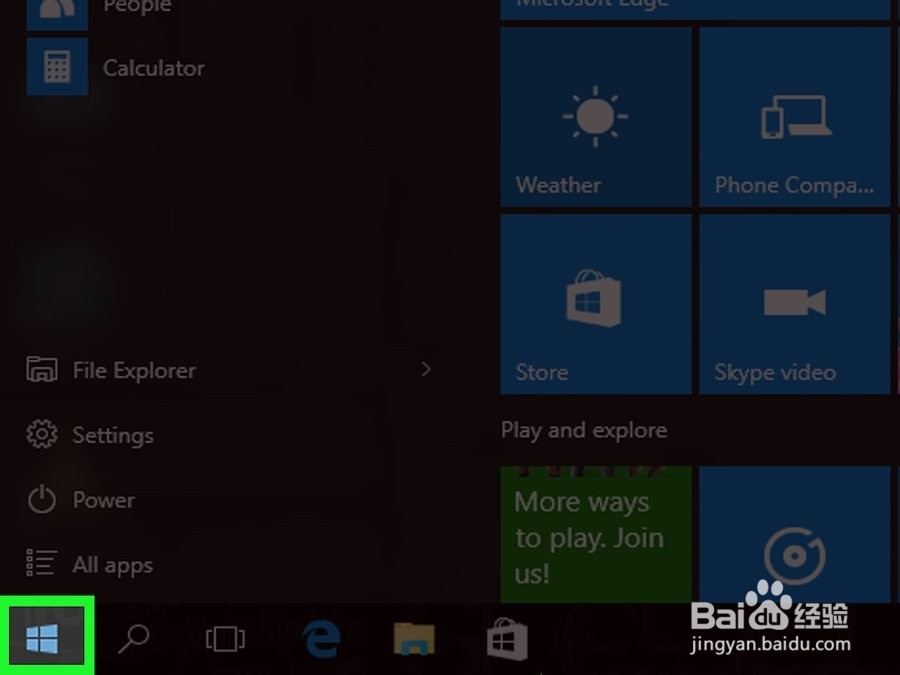Open the Calculator app
Image resolution: width=900 pixels, height=675 pixels.
tap(120, 67)
